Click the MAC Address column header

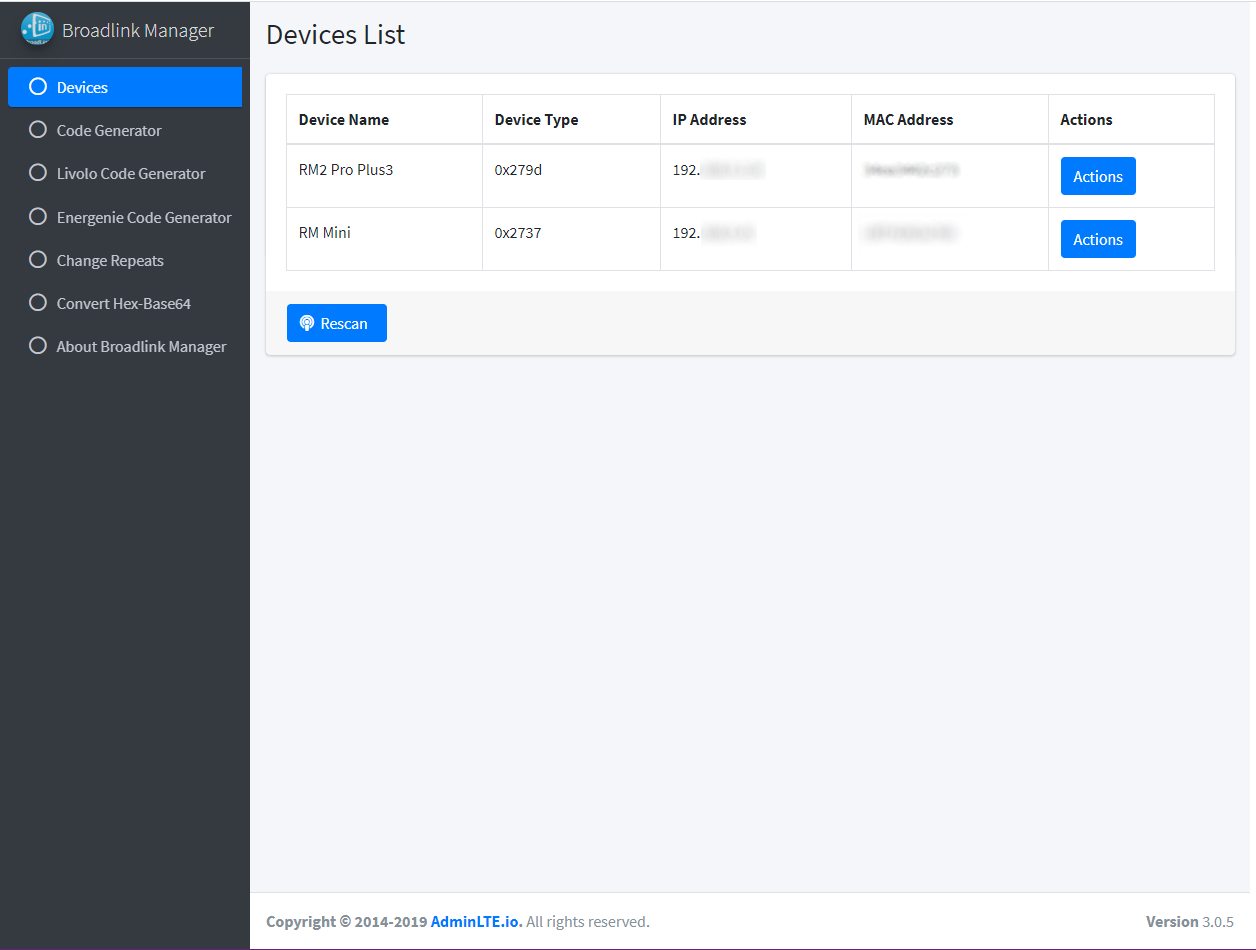coord(908,119)
